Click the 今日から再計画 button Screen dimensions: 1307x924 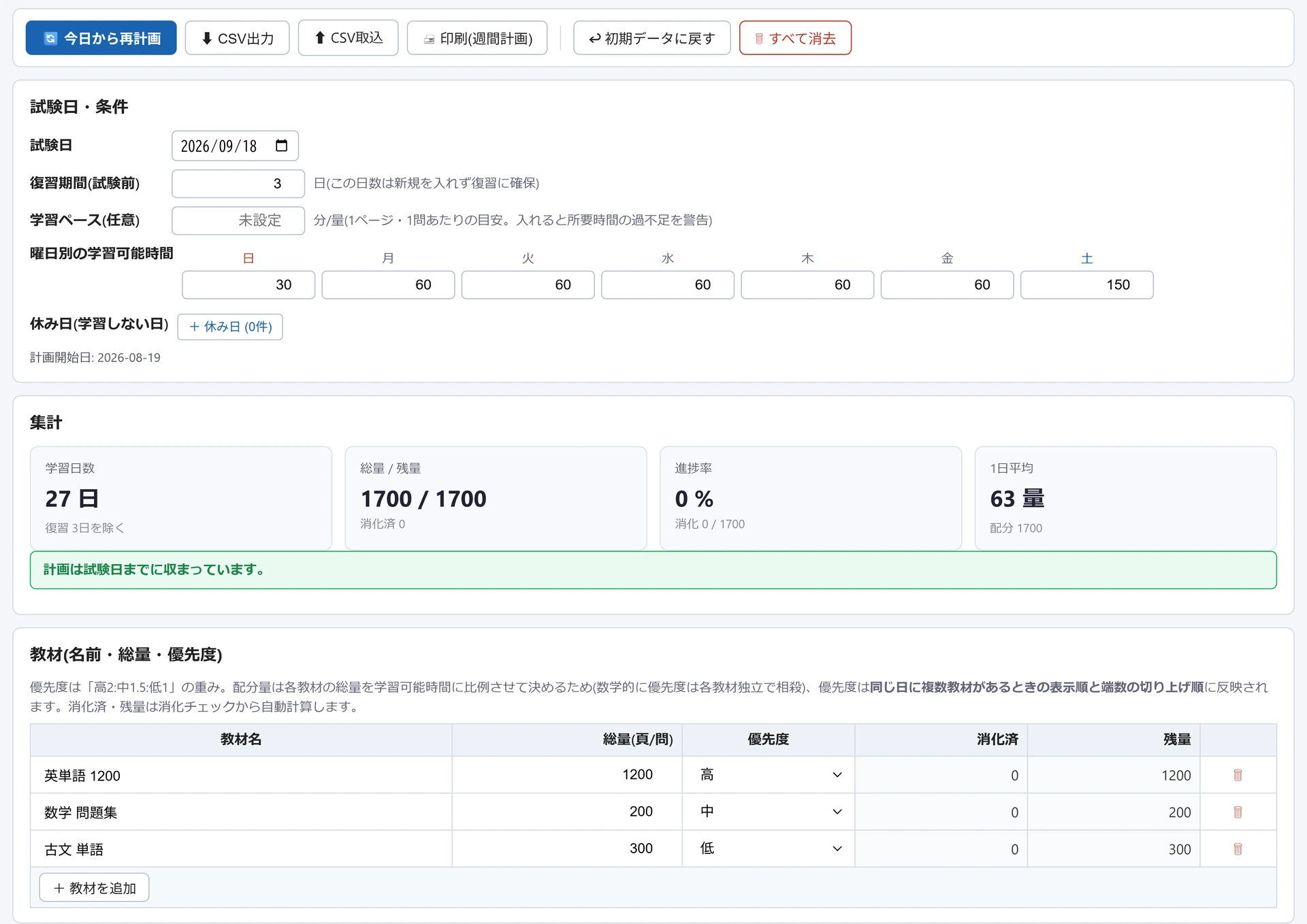coord(101,38)
